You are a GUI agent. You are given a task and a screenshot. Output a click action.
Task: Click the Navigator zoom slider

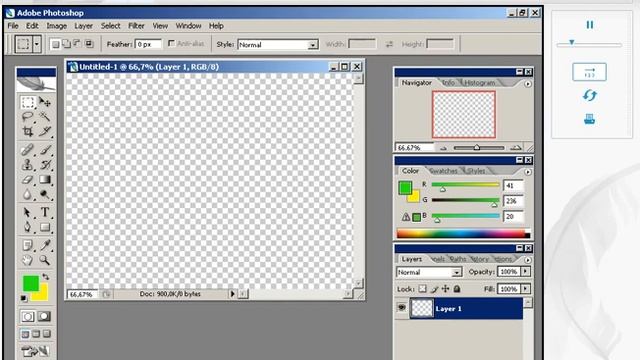(479, 147)
